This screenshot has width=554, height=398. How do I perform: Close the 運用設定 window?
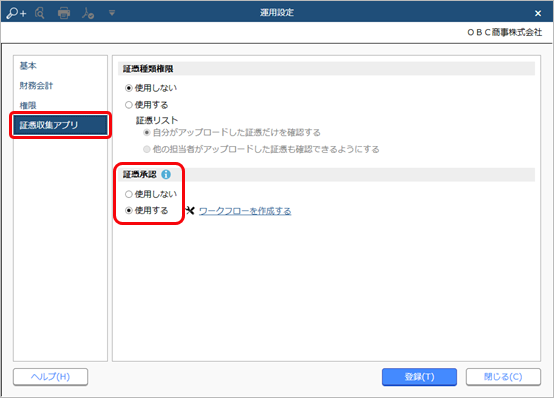click(538, 13)
